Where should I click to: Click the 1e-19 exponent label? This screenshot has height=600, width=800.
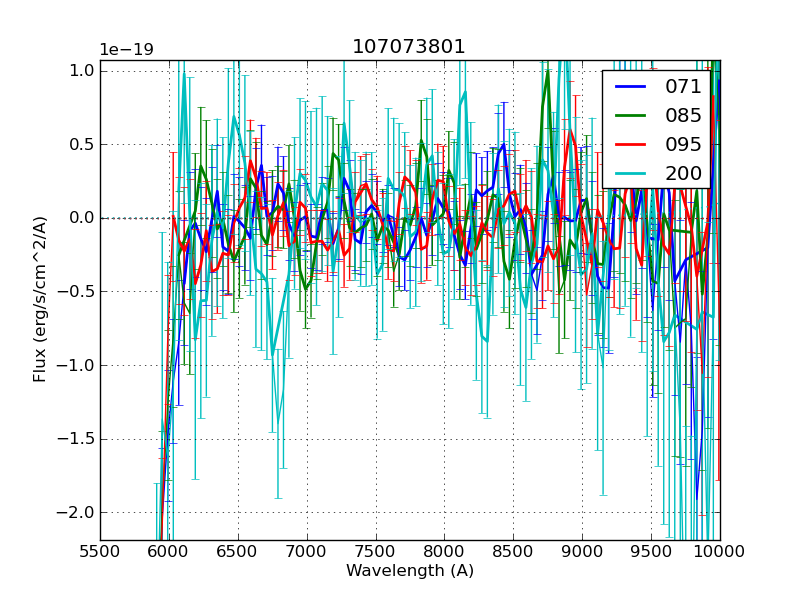tap(125, 50)
